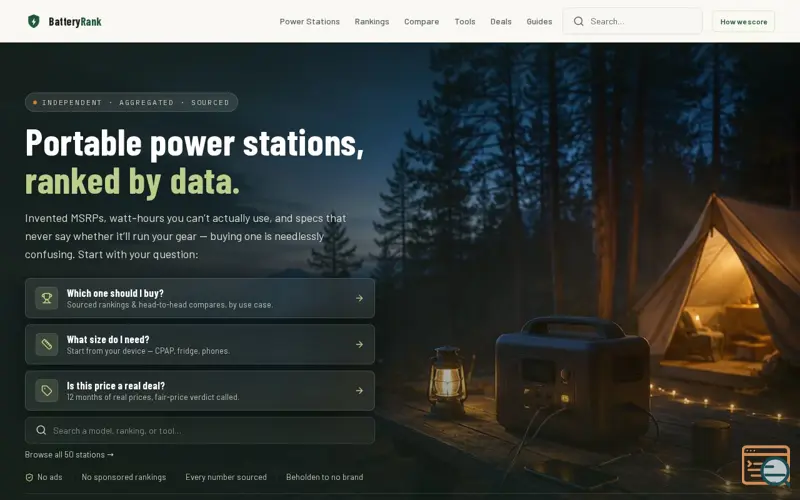Go to the Deals page
800x500 pixels.
501,21
